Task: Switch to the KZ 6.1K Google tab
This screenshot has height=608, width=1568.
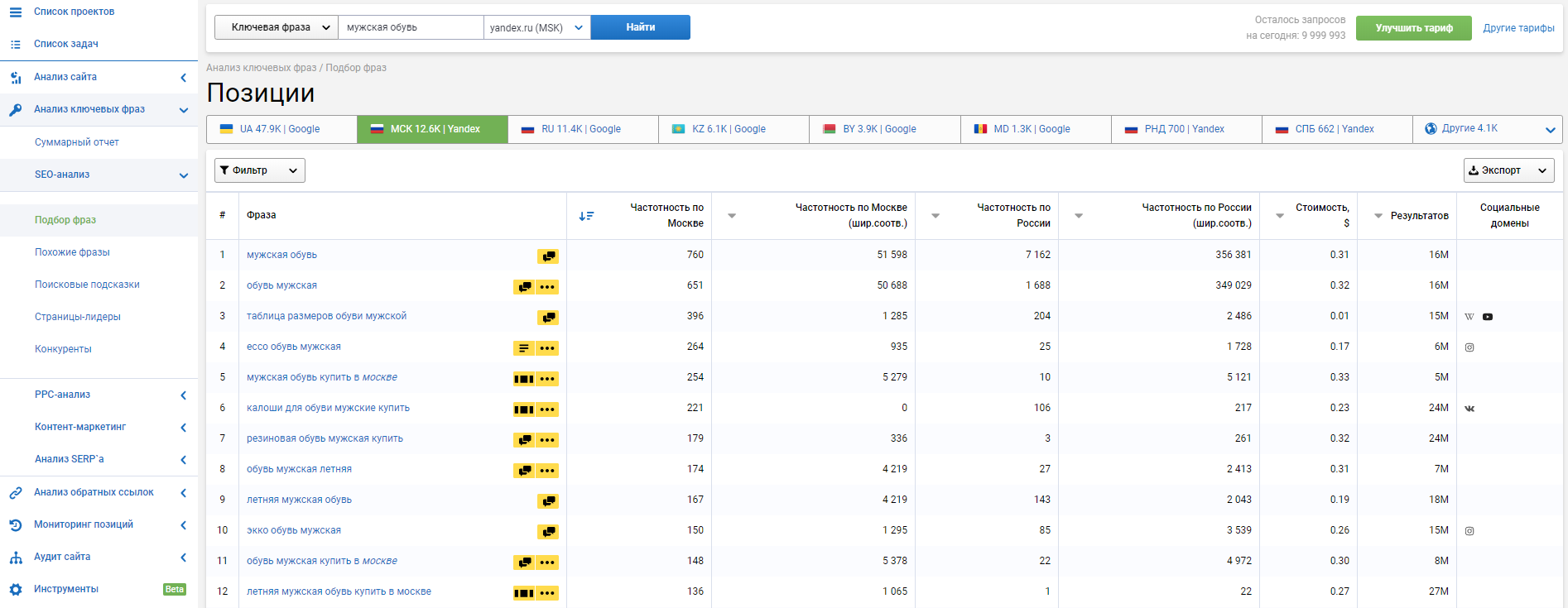Action: (733, 129)
